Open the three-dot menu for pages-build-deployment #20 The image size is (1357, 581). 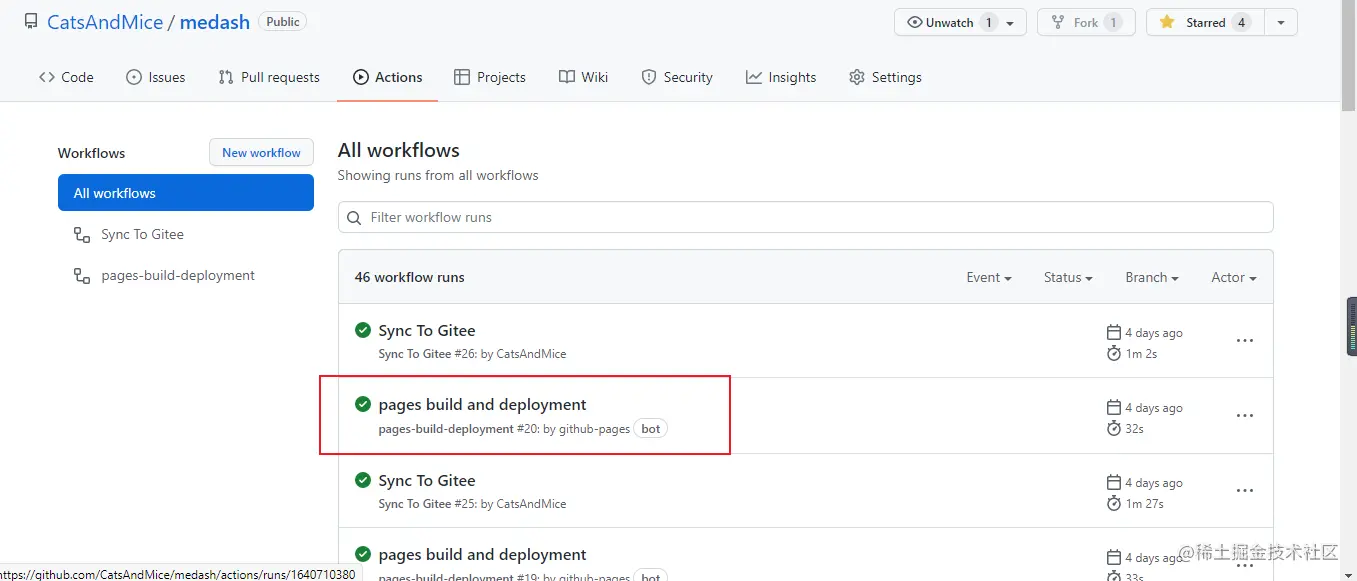coord(1245,416)
